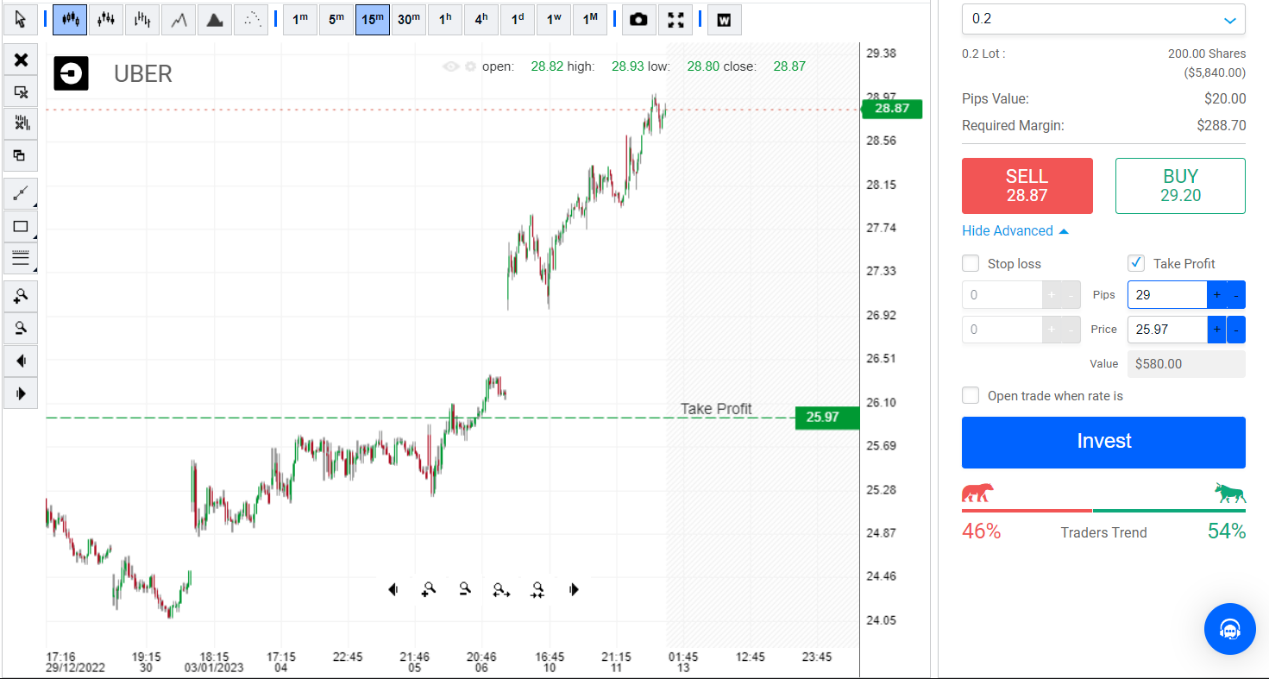Click the 200.00 Shares text
Screen dimensions: 1269x679
tap(1207, 54)
